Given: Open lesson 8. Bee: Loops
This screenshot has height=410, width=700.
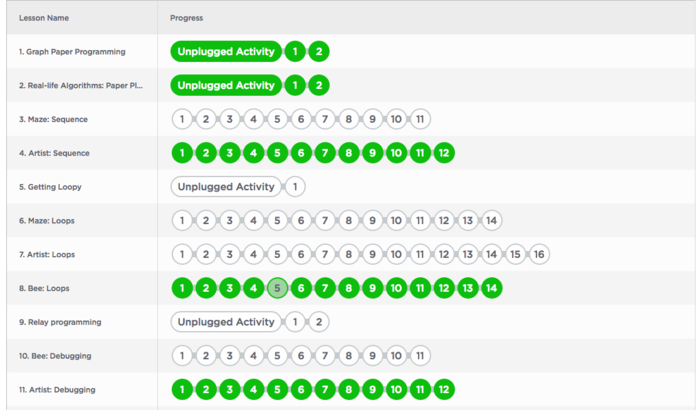Looking at the screenshot, I should pos(53,289).
